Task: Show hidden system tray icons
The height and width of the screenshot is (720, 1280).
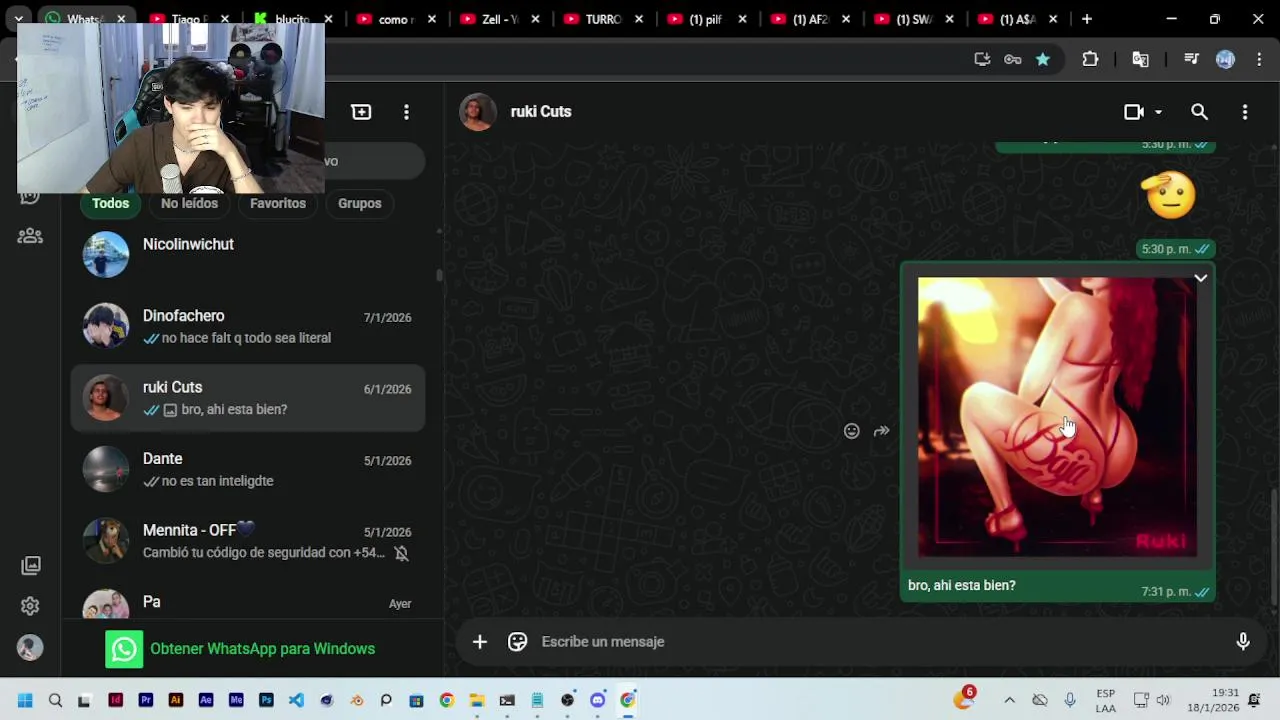Action: [1009, 700]
